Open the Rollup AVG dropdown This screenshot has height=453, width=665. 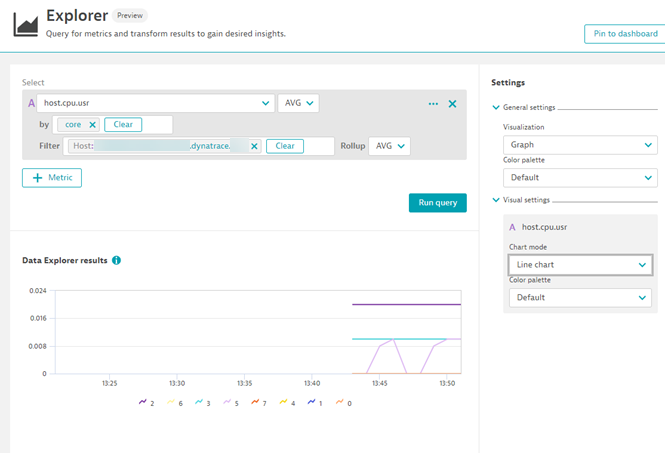click(389, 146)
